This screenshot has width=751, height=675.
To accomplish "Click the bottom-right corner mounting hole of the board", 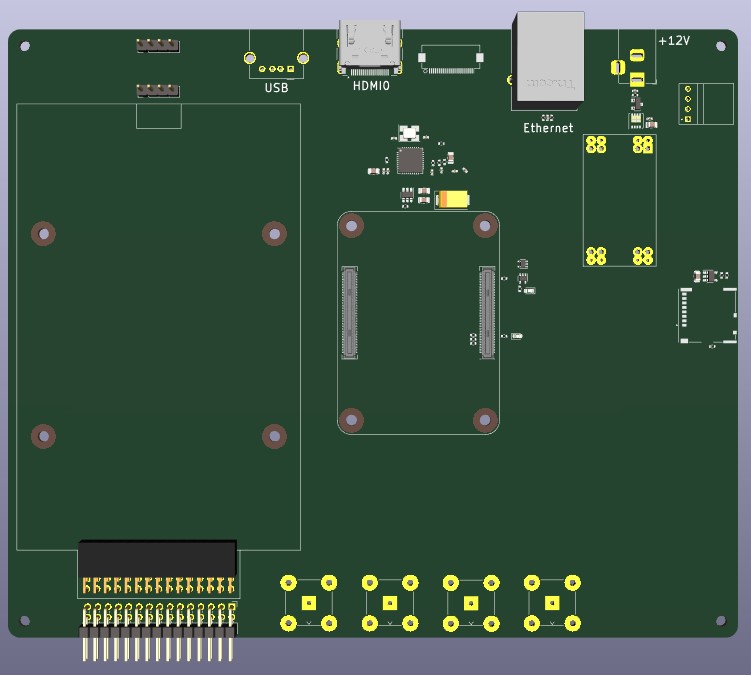I will pos(721,621).
